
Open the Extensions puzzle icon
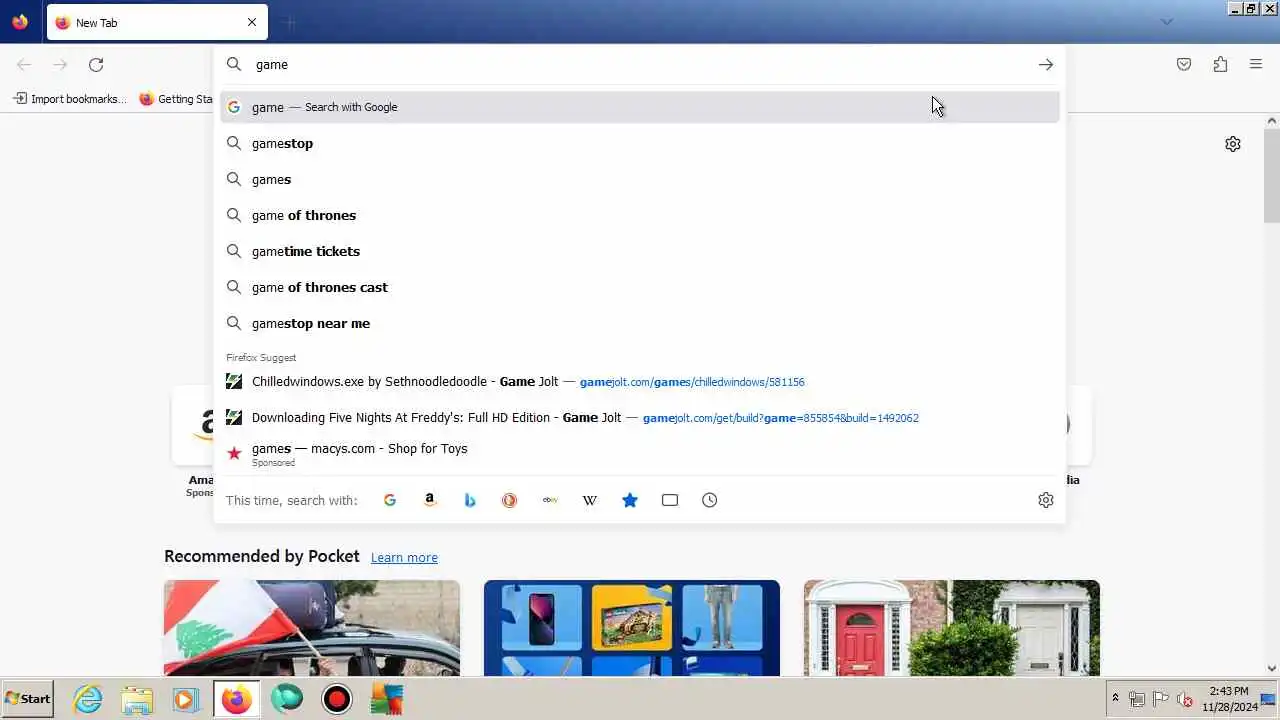(1220, 64)
